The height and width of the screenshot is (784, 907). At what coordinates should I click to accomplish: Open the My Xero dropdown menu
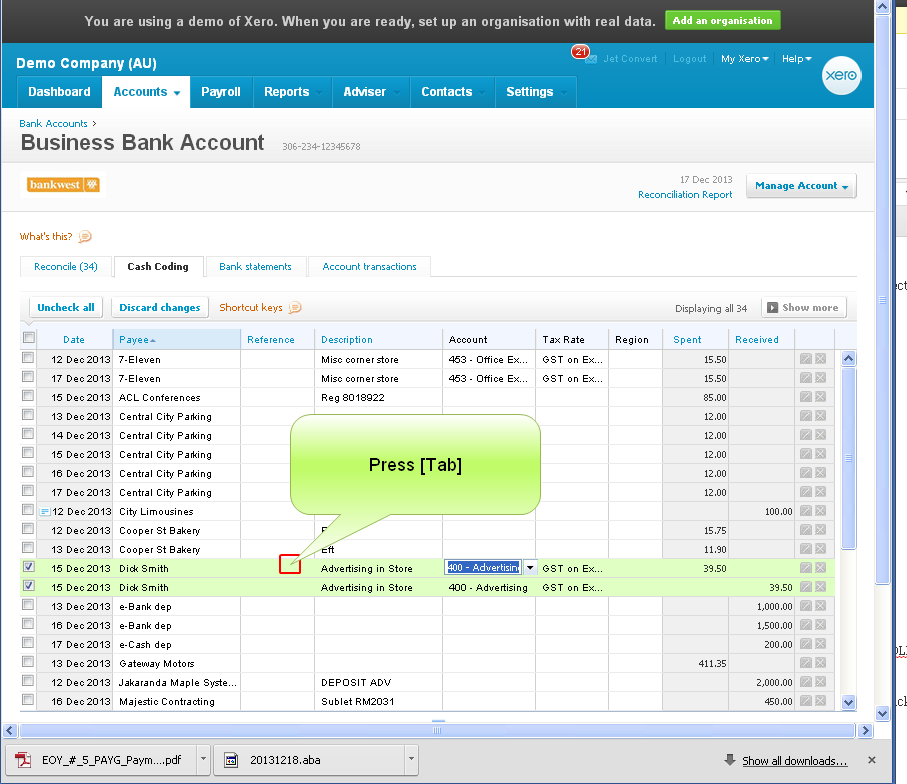coord(745,59)
